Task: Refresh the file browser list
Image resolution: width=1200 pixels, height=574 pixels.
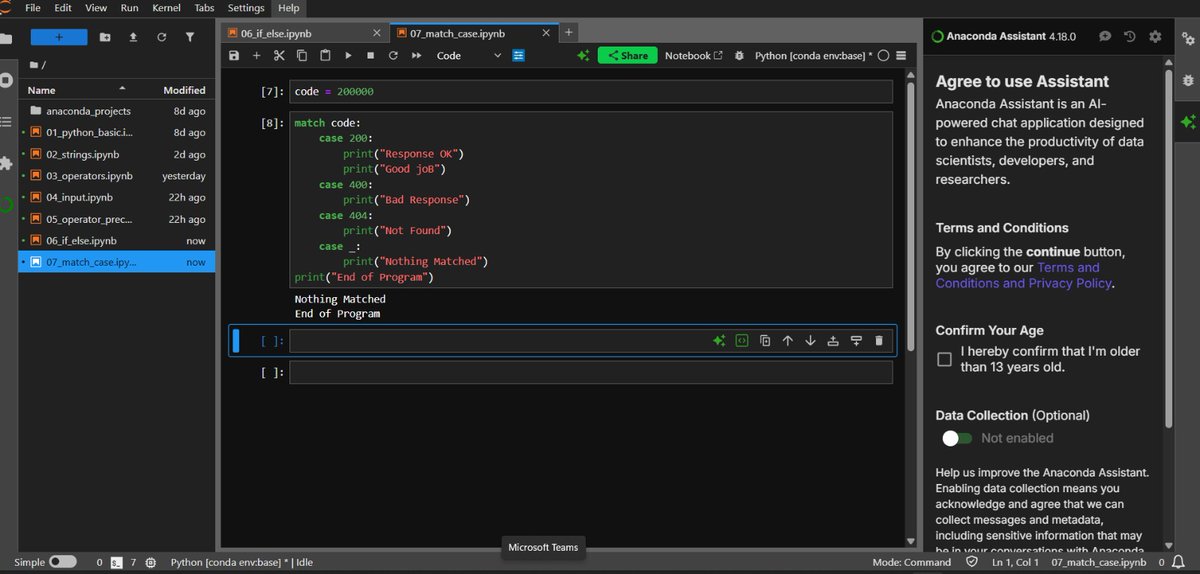Action: coord(161,37)
